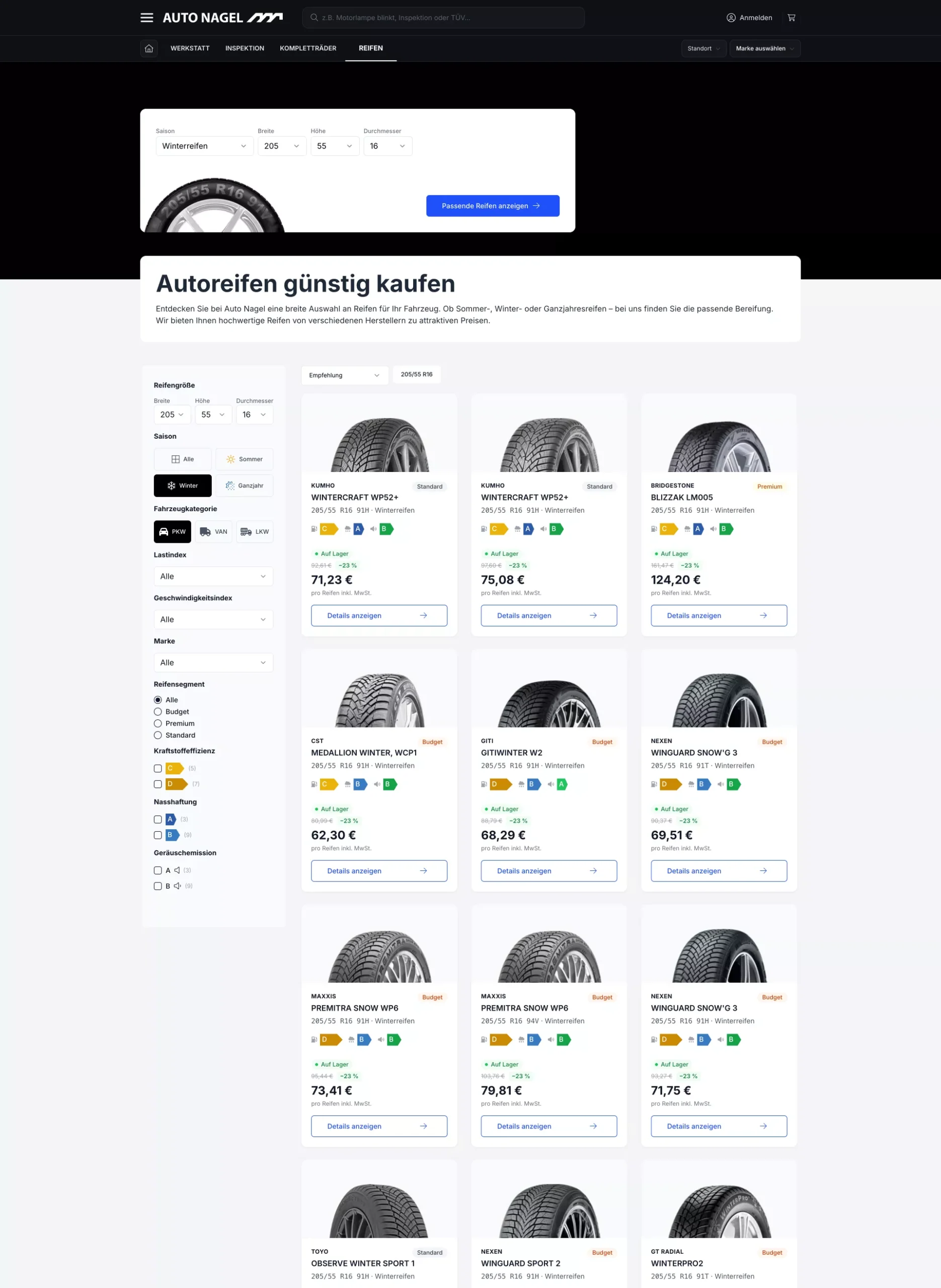Click the search magnifier icon
Screen dimensions: 941x1288
point(314,18)
